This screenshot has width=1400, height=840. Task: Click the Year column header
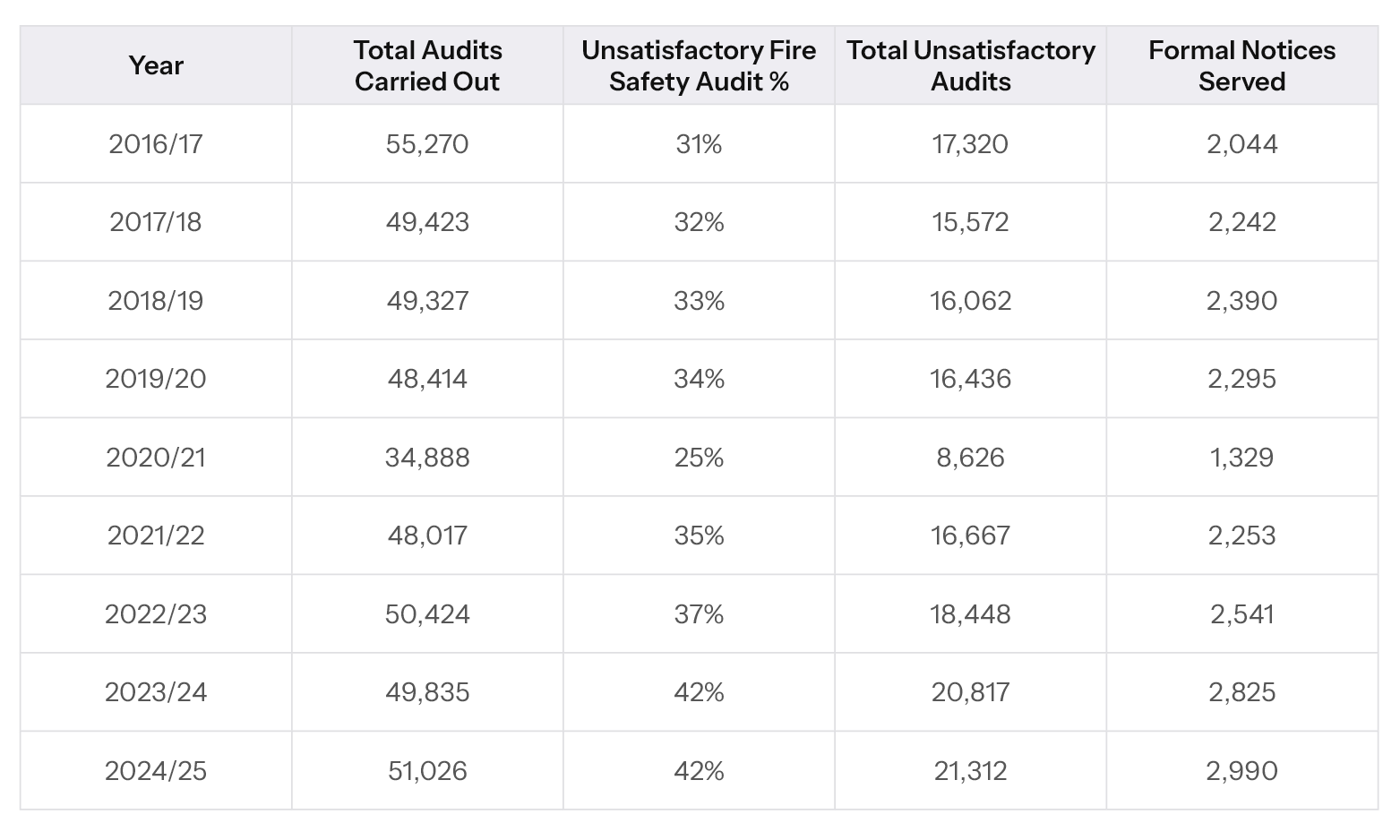[156, 65]
